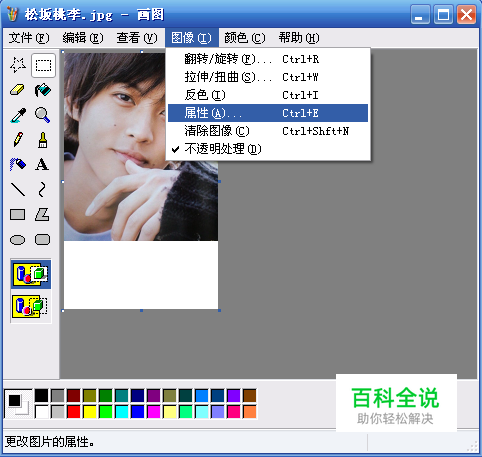The image size is (482, 457).
Task: Open the 编辑(E) menu
Action: click(83, 38)
